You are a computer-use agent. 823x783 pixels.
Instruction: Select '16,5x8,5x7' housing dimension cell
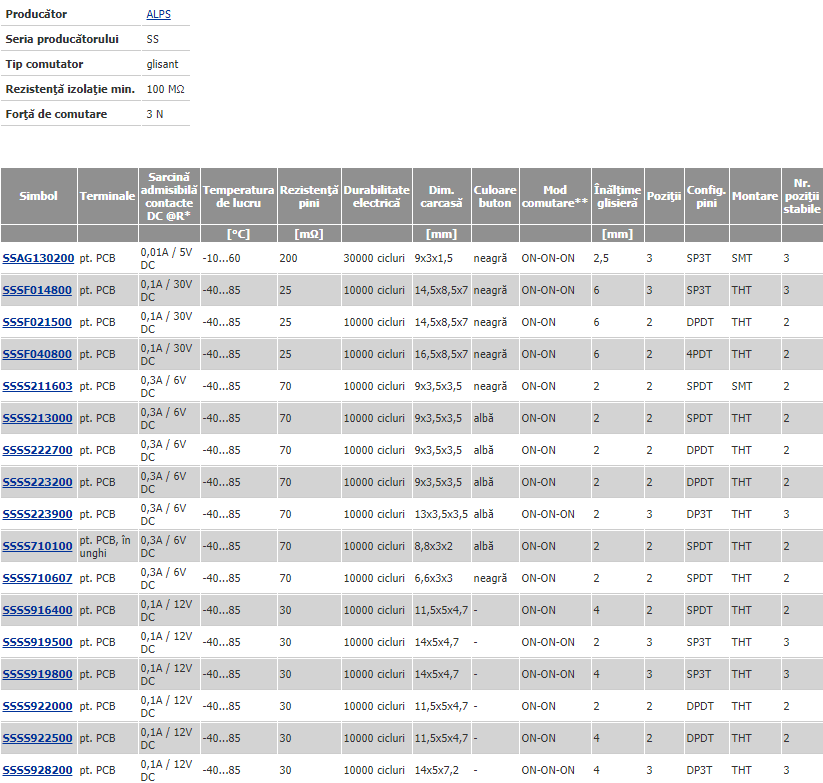click(441, 354)
